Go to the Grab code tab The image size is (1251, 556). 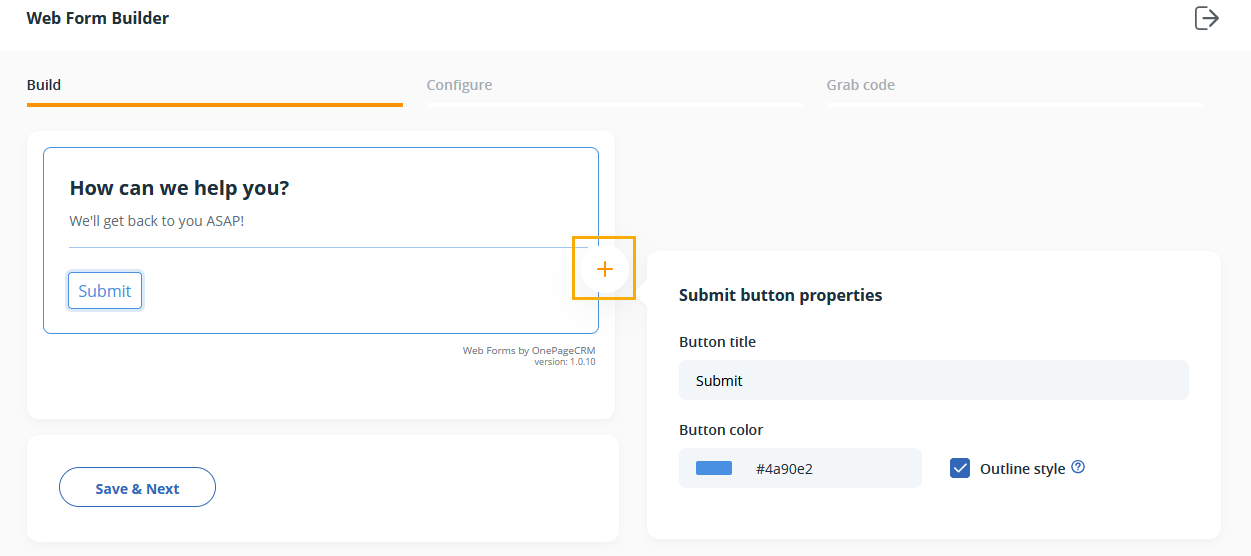pos(860,85)
